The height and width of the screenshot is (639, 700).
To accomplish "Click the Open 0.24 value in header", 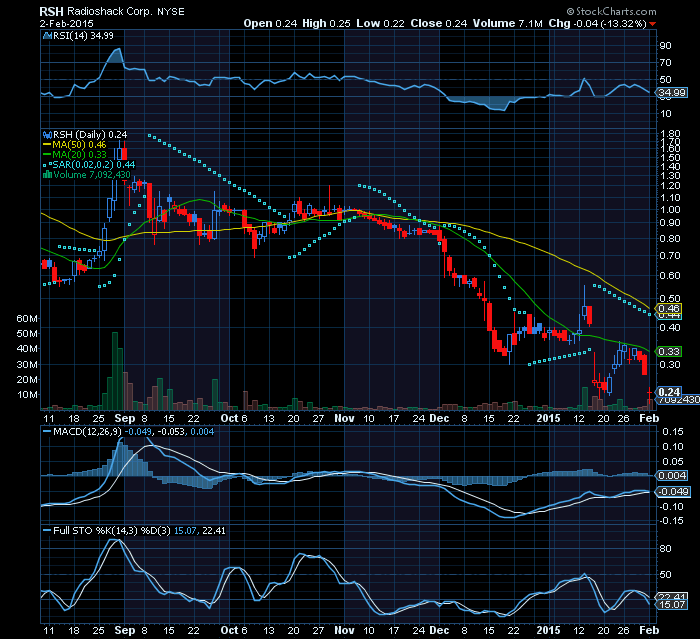I will point(270,23).
